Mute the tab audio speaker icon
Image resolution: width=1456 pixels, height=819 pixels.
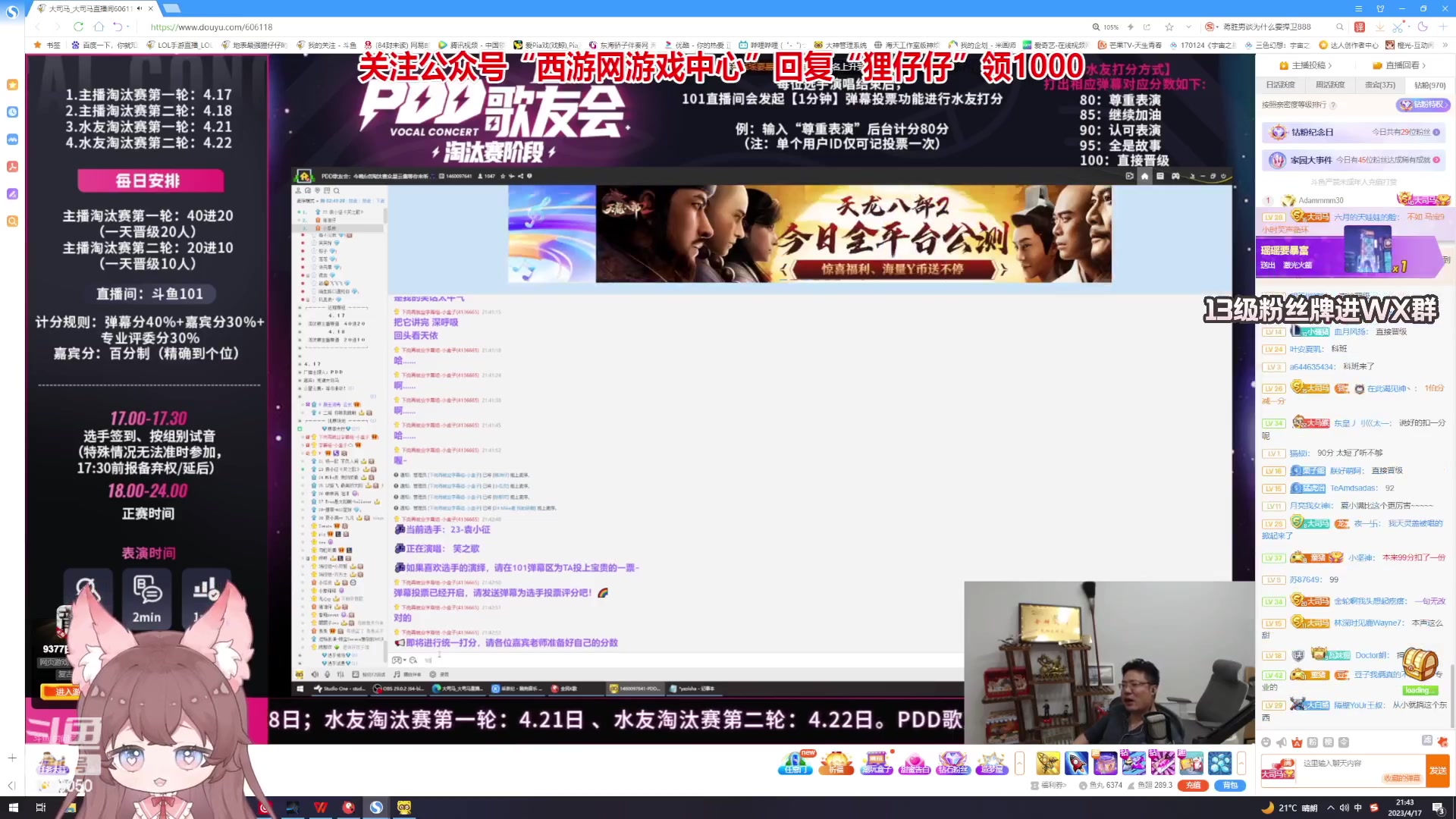[140, 8]
